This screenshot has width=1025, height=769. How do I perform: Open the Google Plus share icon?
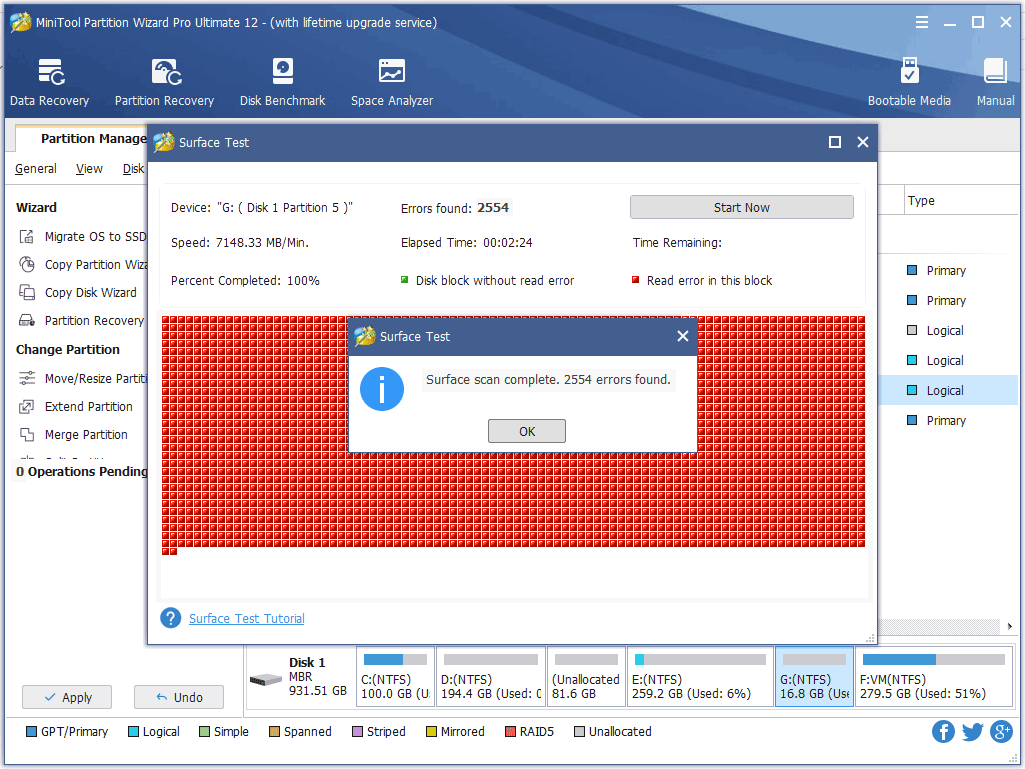click(1001, 731)
